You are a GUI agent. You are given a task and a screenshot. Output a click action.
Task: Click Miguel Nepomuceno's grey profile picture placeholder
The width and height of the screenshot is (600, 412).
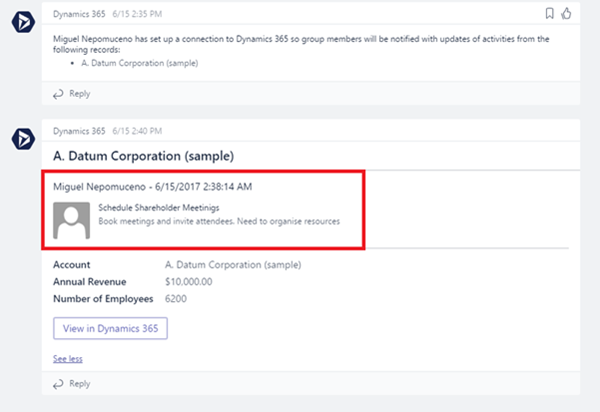click(x=73, y=220)
